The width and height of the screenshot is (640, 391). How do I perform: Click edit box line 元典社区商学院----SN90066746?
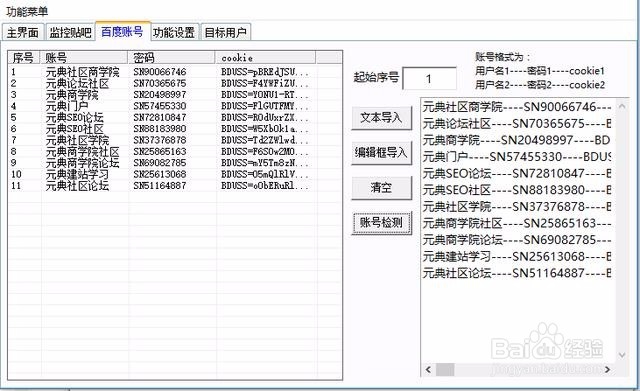coord(517,107)
